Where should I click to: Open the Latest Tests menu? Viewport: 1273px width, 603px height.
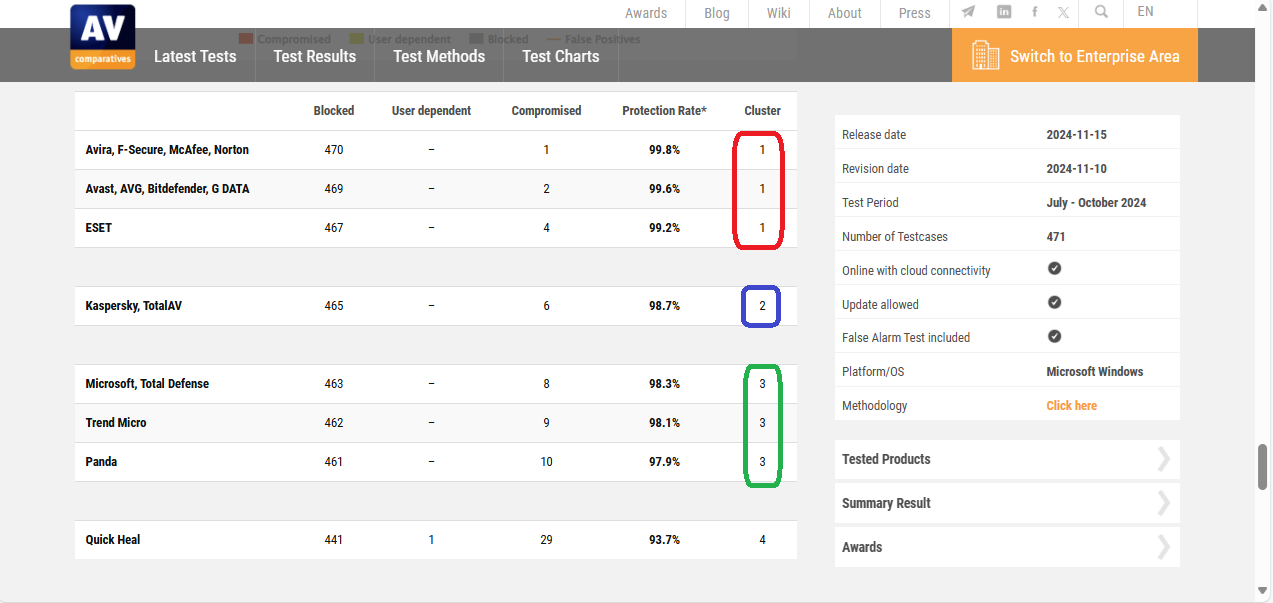(x=195, y=56)
